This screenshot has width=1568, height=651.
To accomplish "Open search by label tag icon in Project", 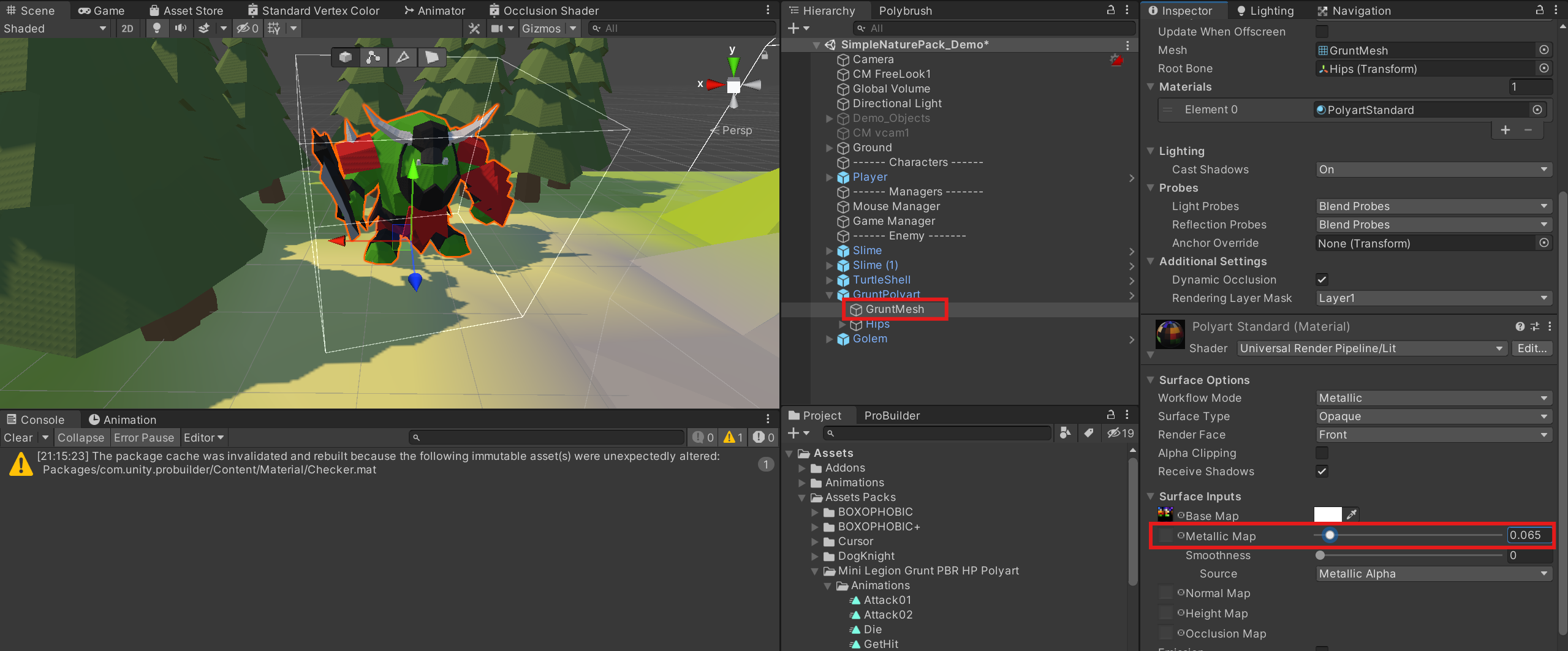I will [x=1089, y=433].
